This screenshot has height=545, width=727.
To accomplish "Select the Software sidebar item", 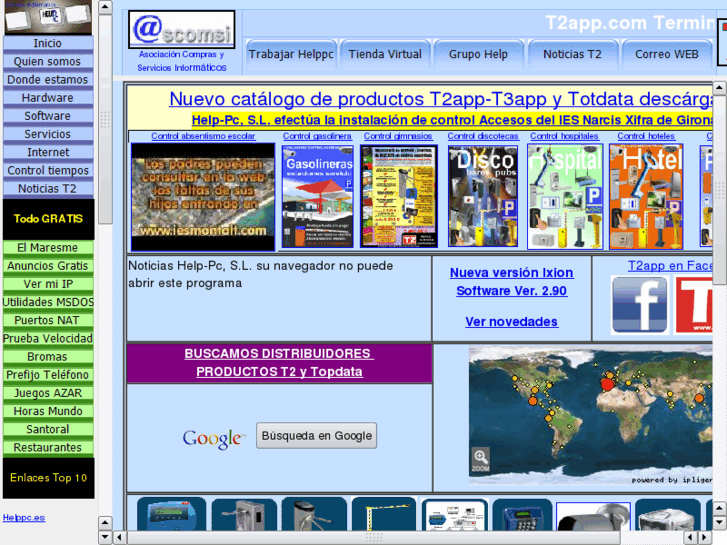I will [48, 115].
